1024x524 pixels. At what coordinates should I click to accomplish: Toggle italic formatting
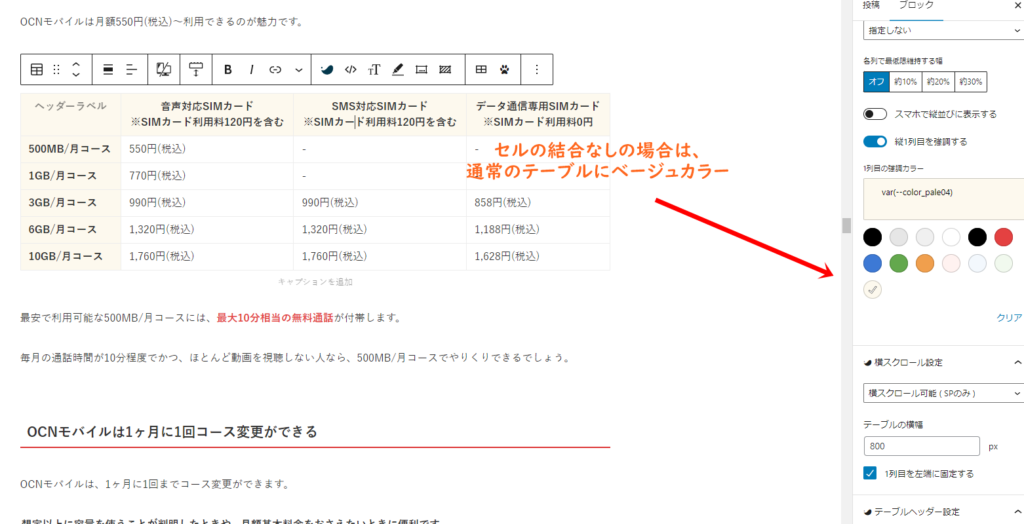click(251, 69)
